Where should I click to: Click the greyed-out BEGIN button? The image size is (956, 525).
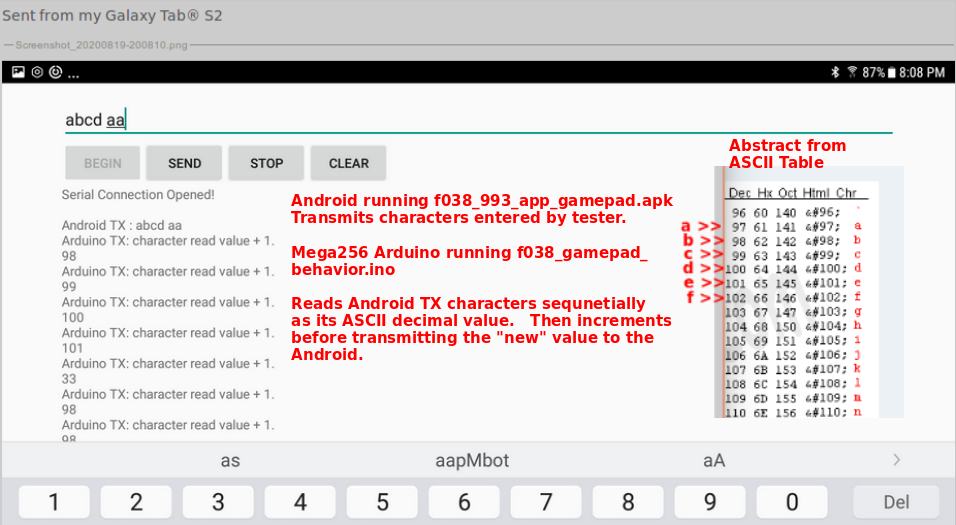(102, 163)
